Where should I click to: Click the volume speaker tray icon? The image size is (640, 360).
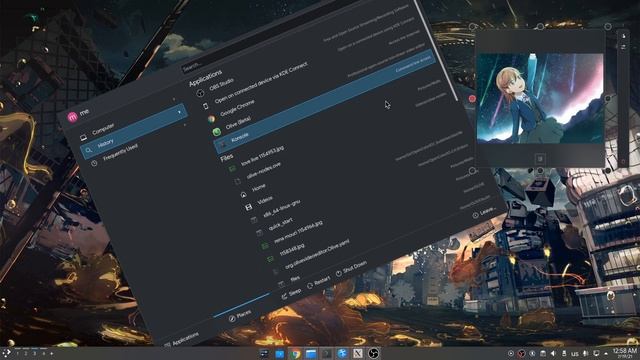(x=553, y=353)
